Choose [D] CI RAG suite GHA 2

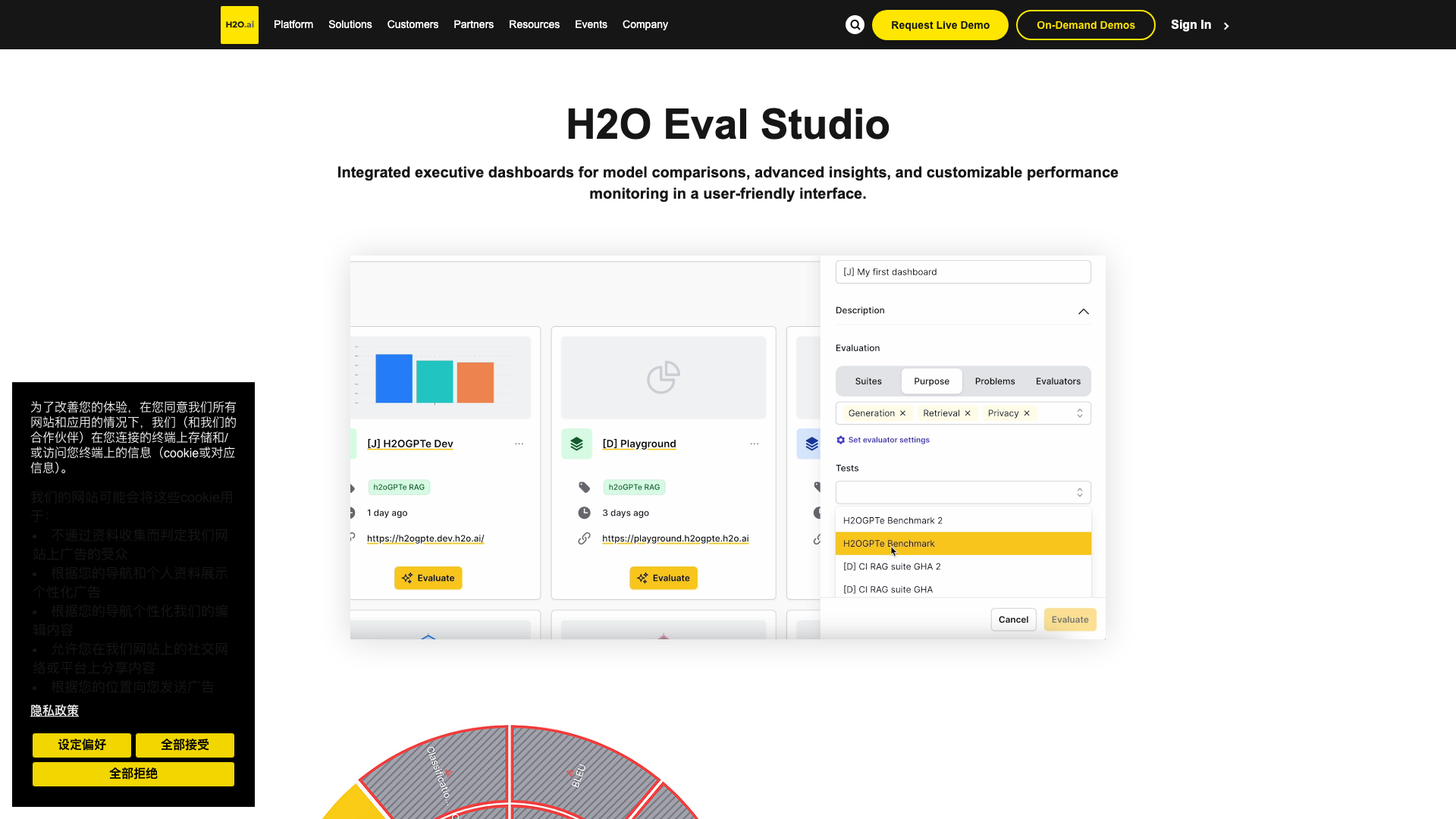coord(963,566)
